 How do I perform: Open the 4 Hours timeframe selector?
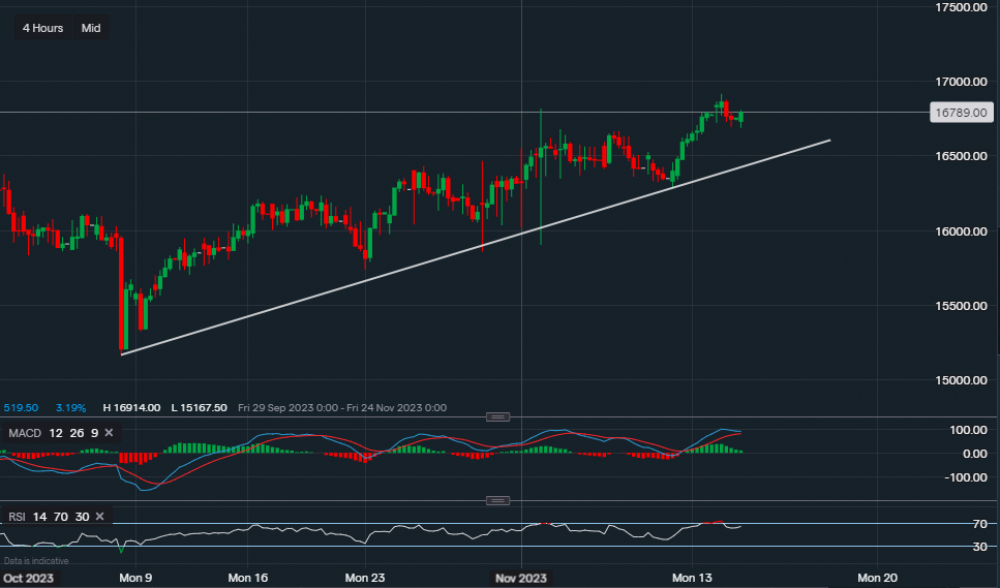pos(43,28)
